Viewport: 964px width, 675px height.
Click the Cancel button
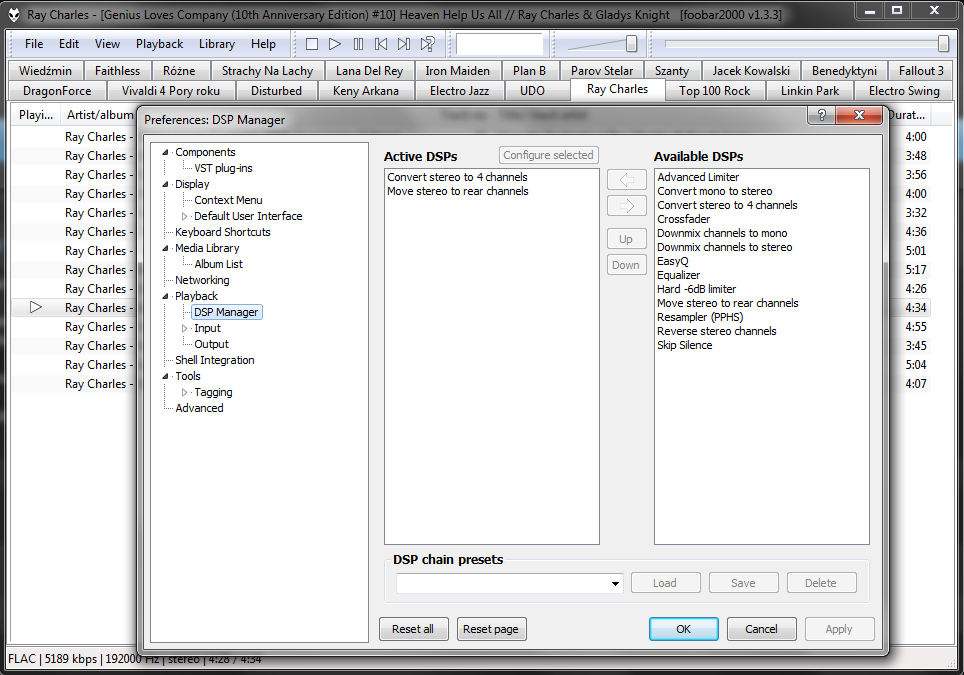[x=761, y=629]
